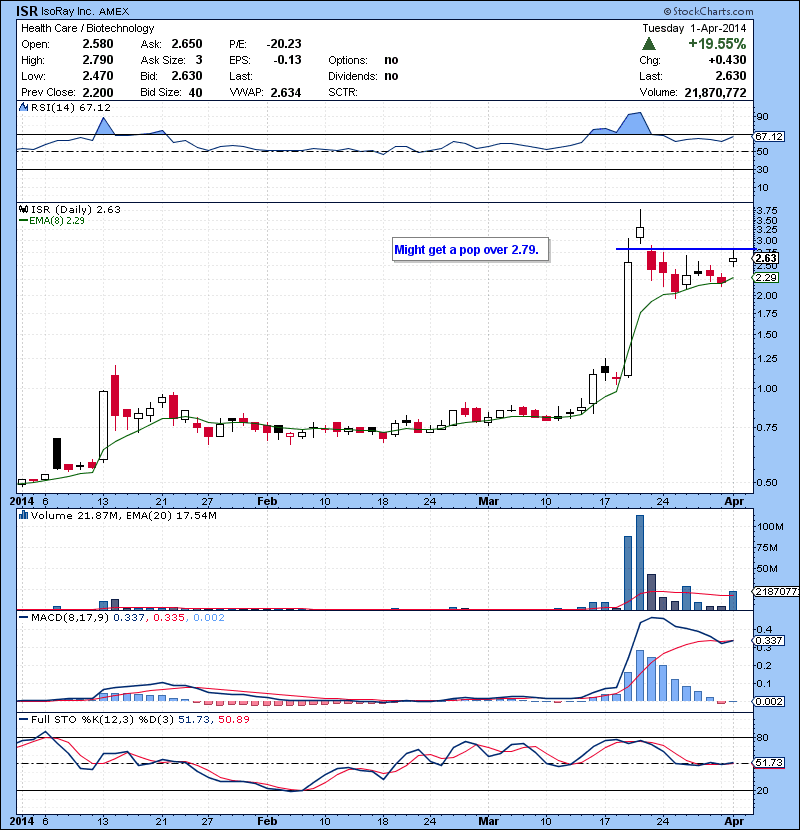Click the ISR ticker symbol in header
The image size is (800, 830).
coord(26,11)
